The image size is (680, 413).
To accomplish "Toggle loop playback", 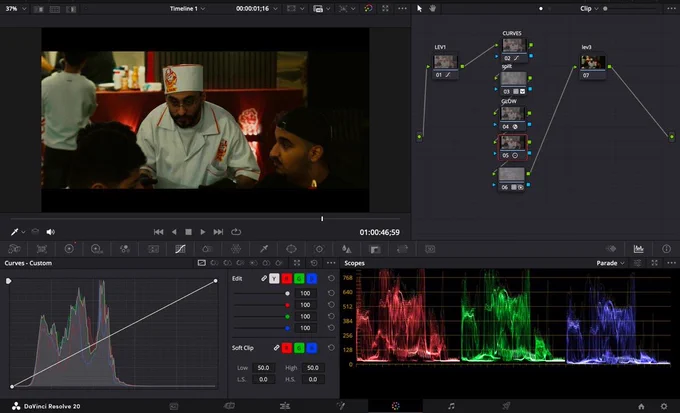I will point(236,232).
